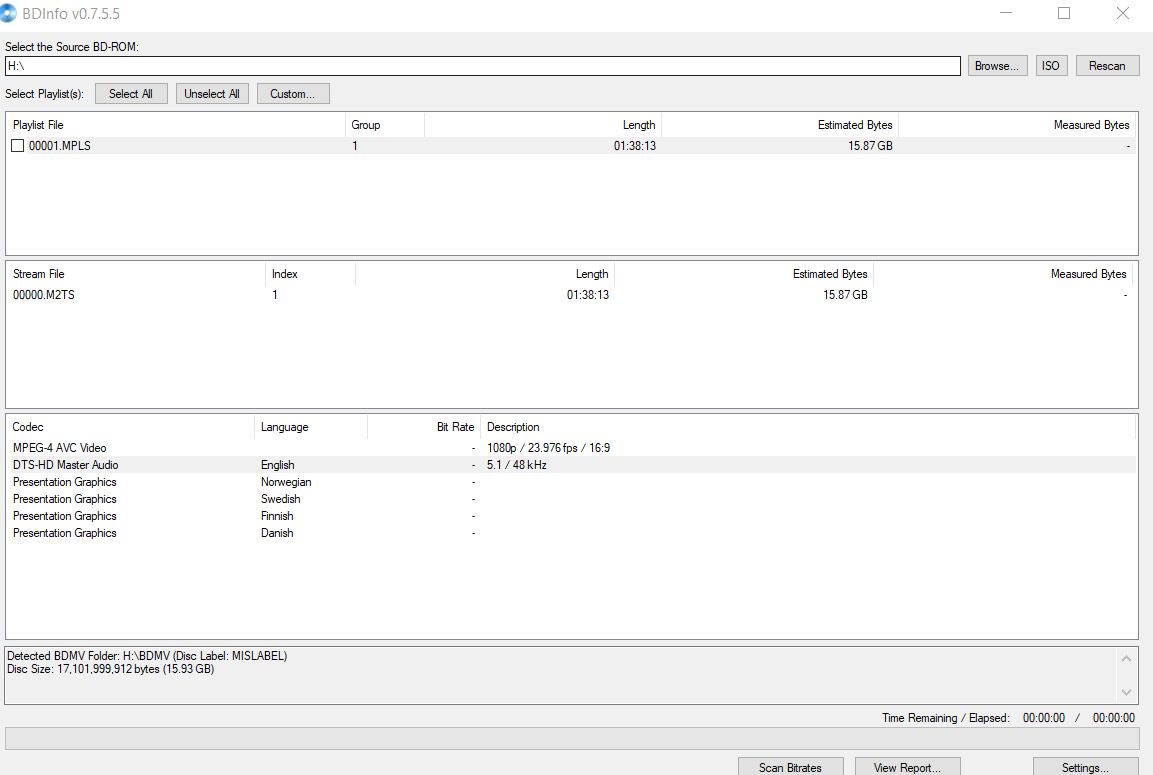Viewport: 1153px width, 775px height.
Task: Select Presentation Graphics row for Finnish
Action: tap(571, 515)
